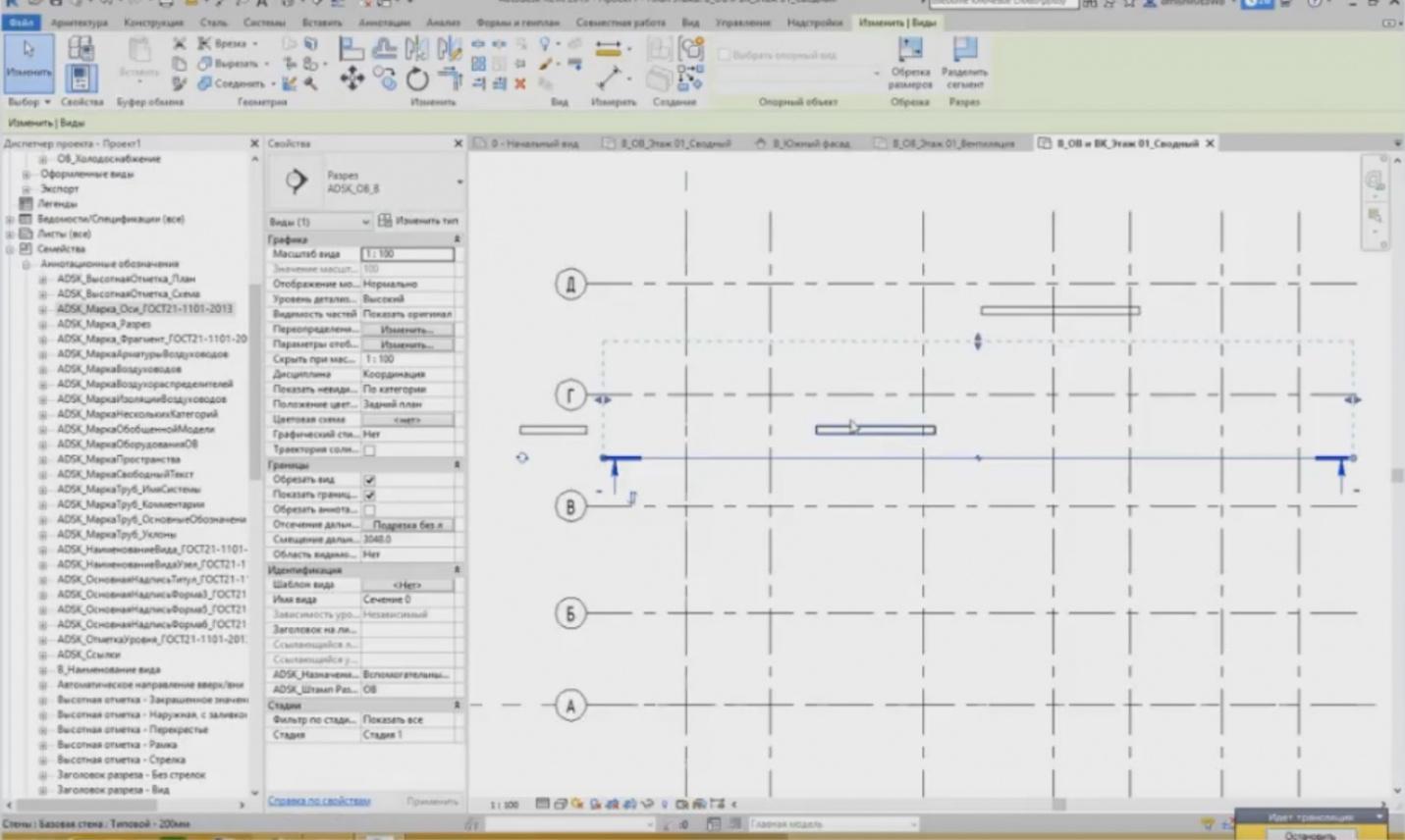
Task: Open the Виды (1) filter dropdown
Action: pyautogui.click(x=319, y=221)
